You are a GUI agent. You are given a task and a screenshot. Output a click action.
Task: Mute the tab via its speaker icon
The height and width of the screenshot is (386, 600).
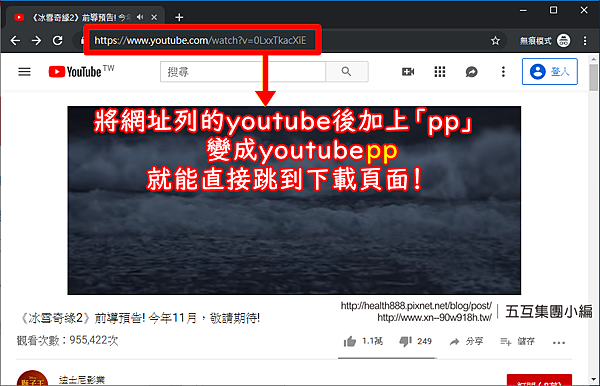(140, 17)
